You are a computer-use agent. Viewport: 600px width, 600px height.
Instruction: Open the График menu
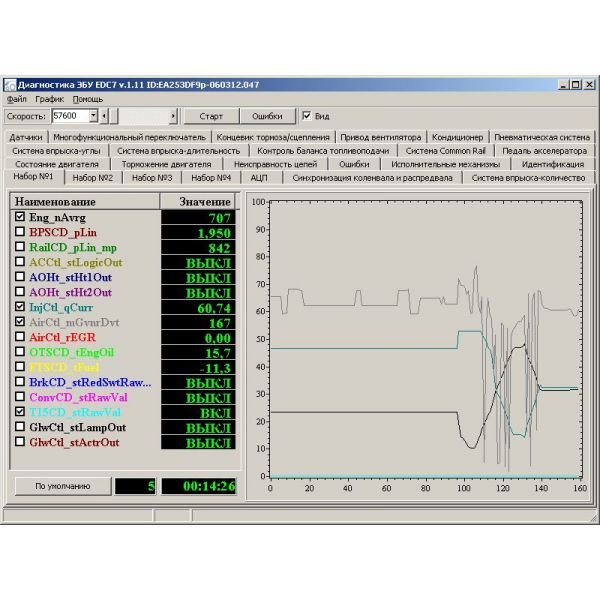[49, 99]
